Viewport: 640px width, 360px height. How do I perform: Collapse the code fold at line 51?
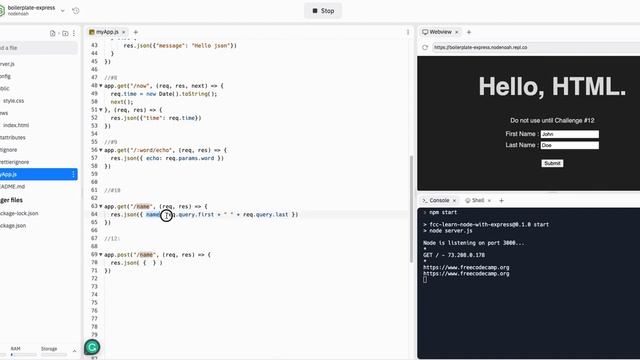(101, 110)
